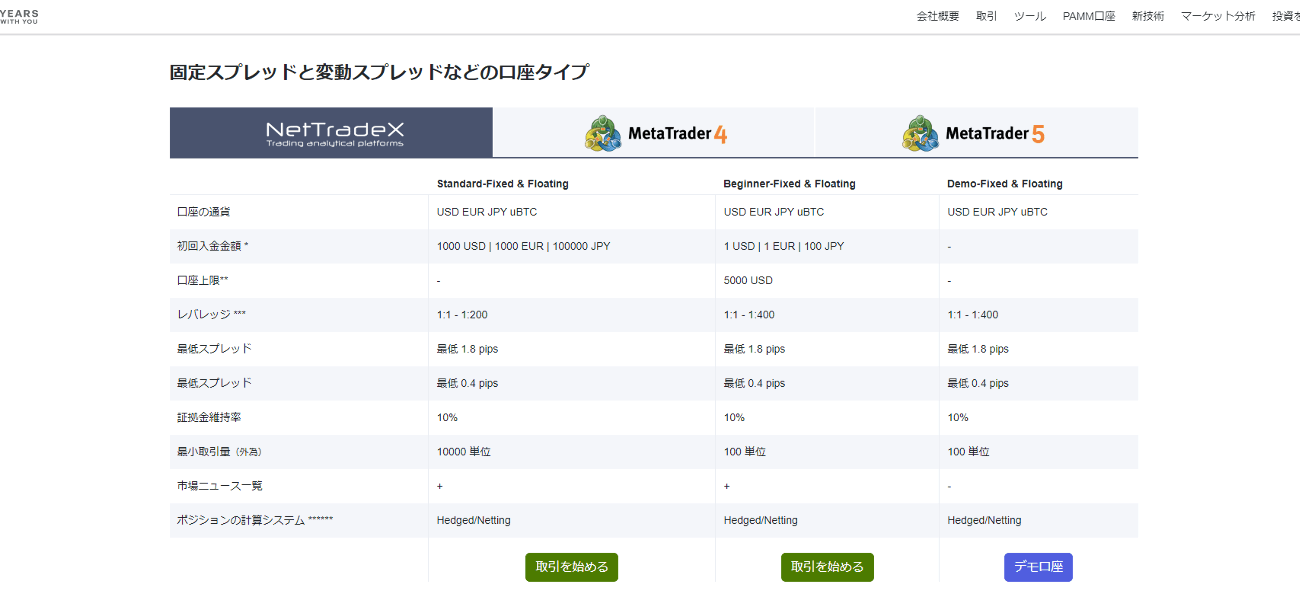
Task: Click the 証拠金維持率 row label
Action: [x=208, y=417]
